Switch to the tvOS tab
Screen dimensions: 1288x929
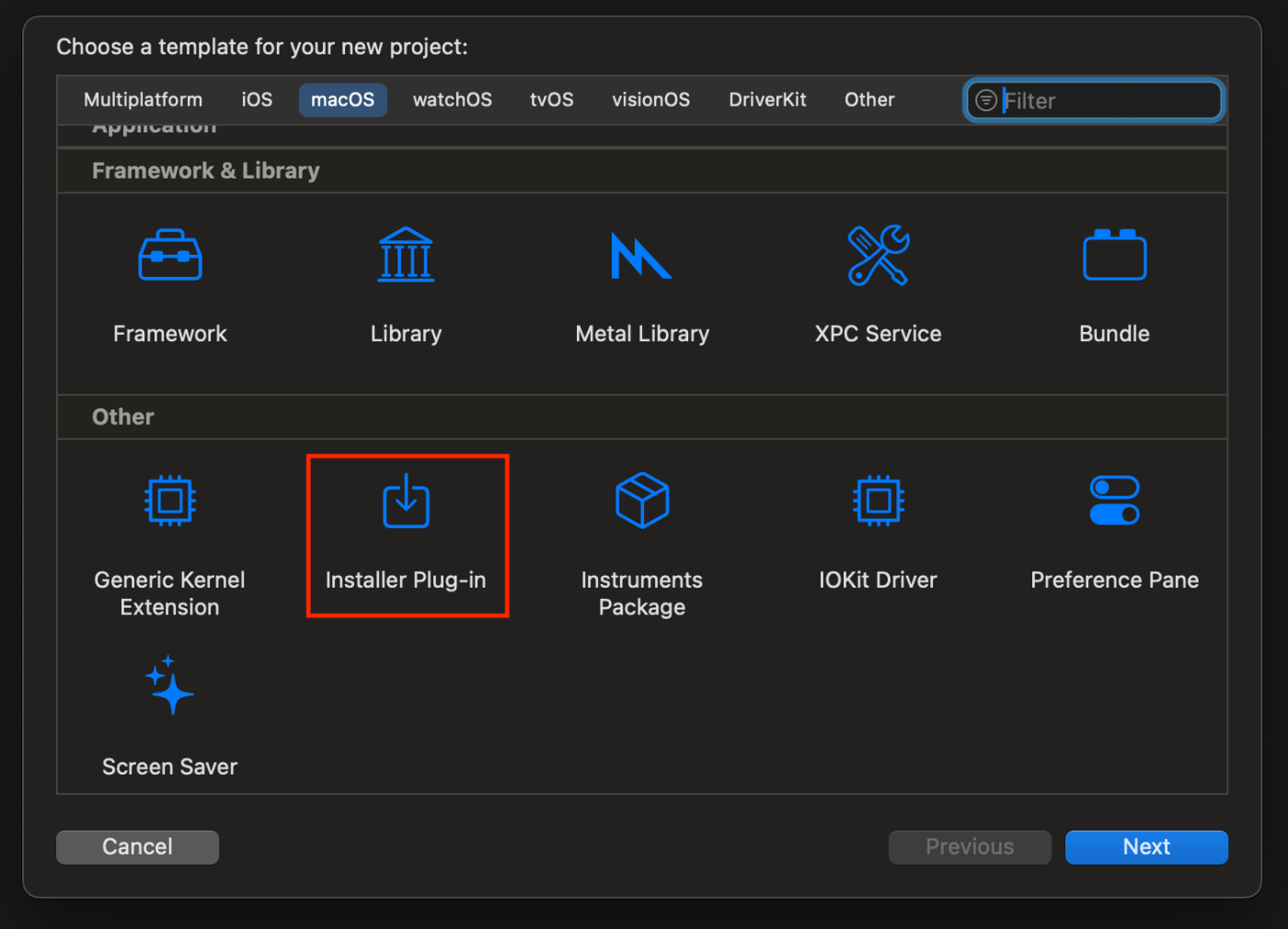click(552, 99)
